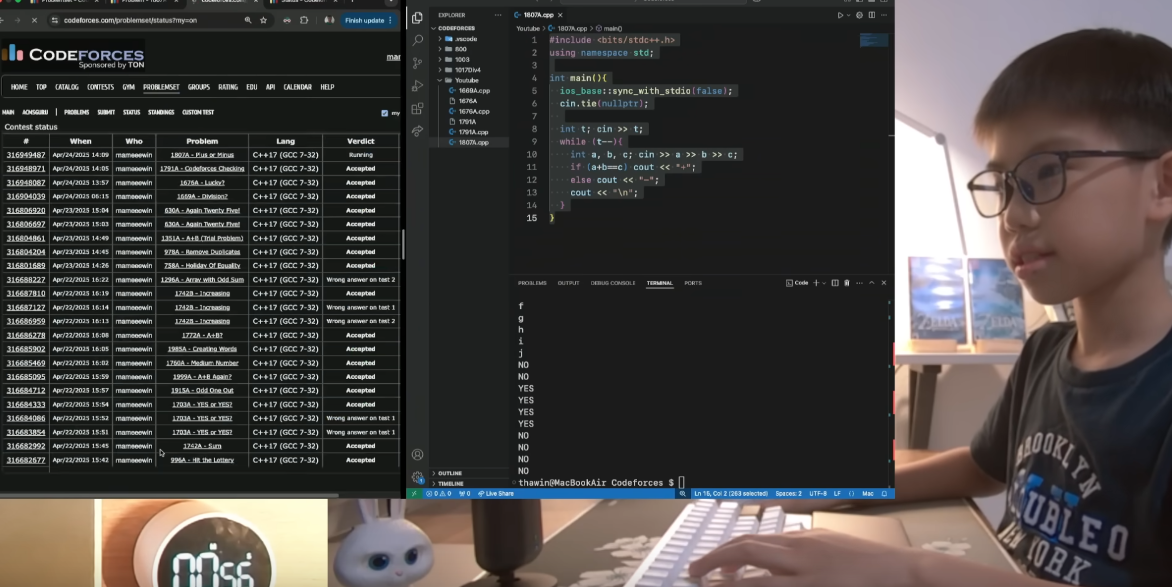Screen dimensions: 1172x587
Task: Open CUSTOM TEST link
Action: click(198, 112)
